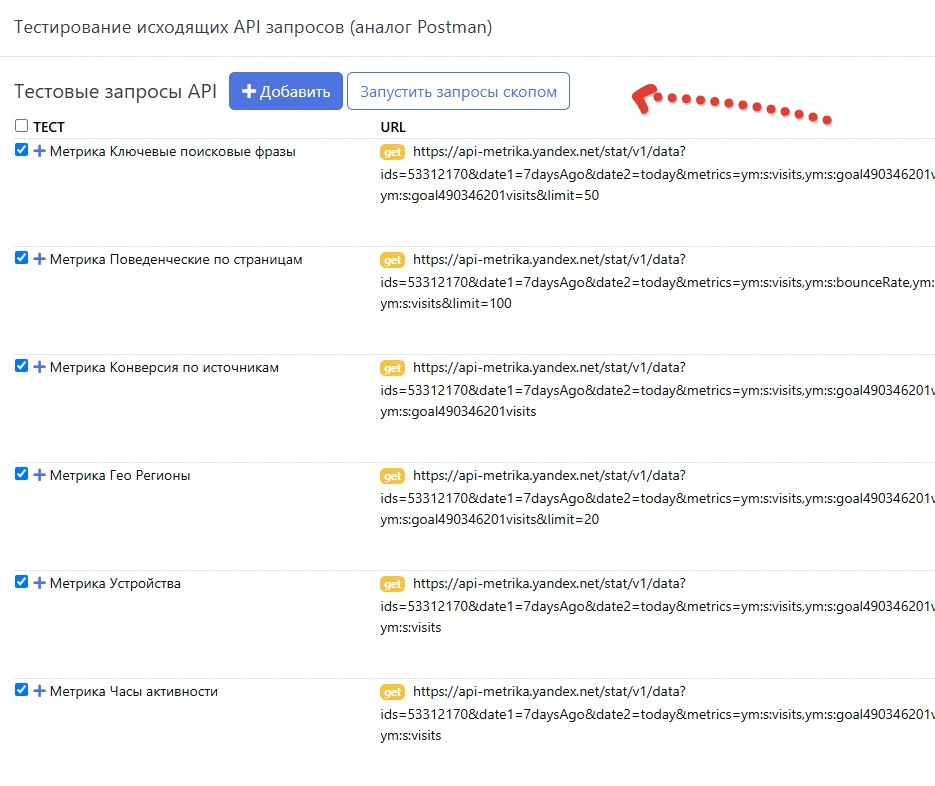Toggle the select-all ТЕСТ header checkbox
This screenshot has height=786, width=935.
click(21, 125)
